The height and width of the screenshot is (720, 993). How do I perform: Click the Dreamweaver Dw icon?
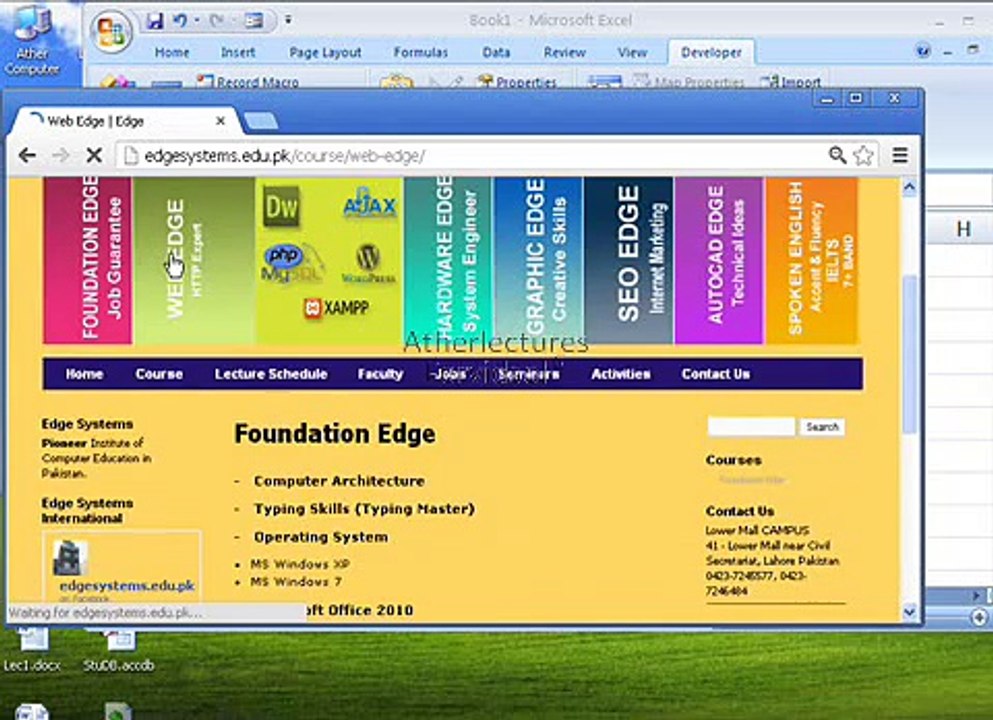tap(281, 206)
